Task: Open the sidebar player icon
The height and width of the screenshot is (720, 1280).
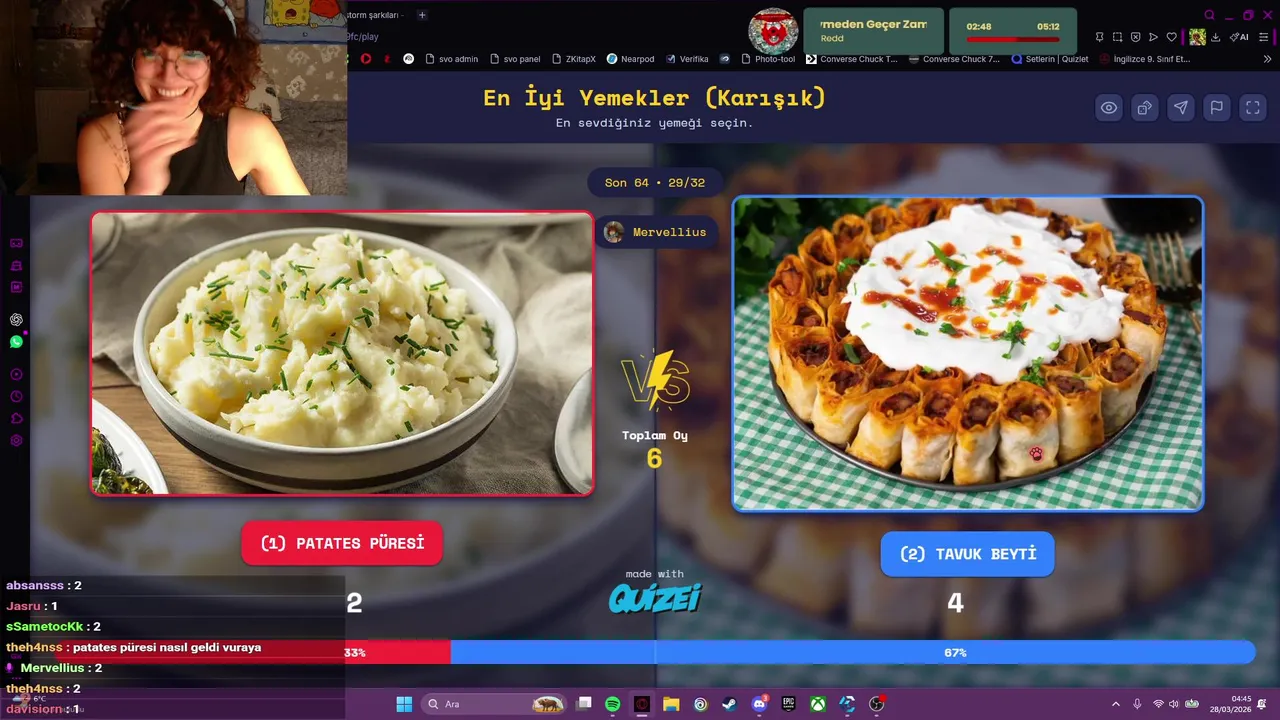Action: click(16, 374)
